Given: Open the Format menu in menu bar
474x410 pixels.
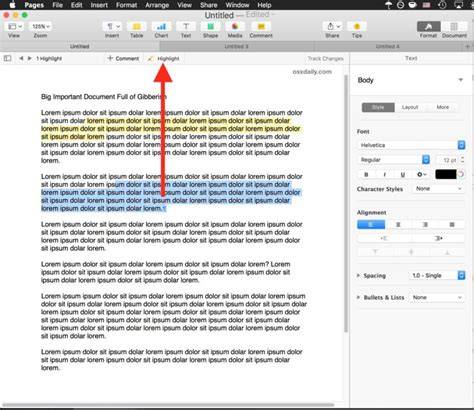Looking at the screenshot, I should (126, 5).
